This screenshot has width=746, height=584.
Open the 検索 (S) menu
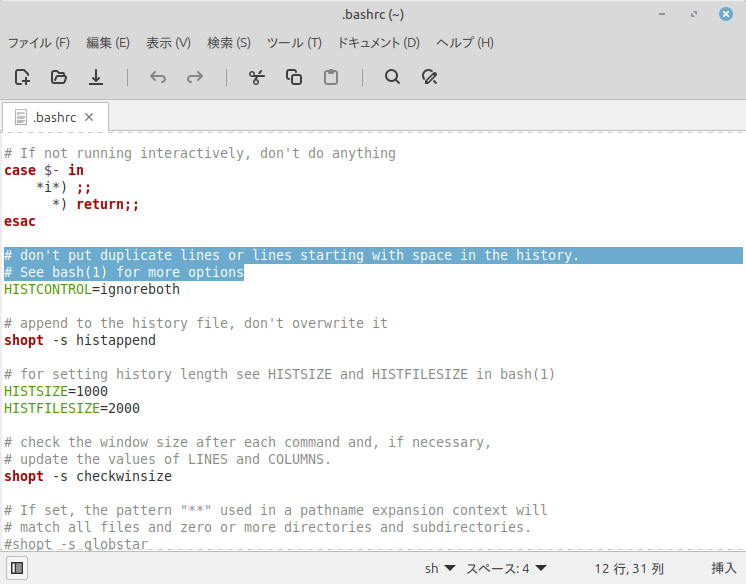coord(229,43)
